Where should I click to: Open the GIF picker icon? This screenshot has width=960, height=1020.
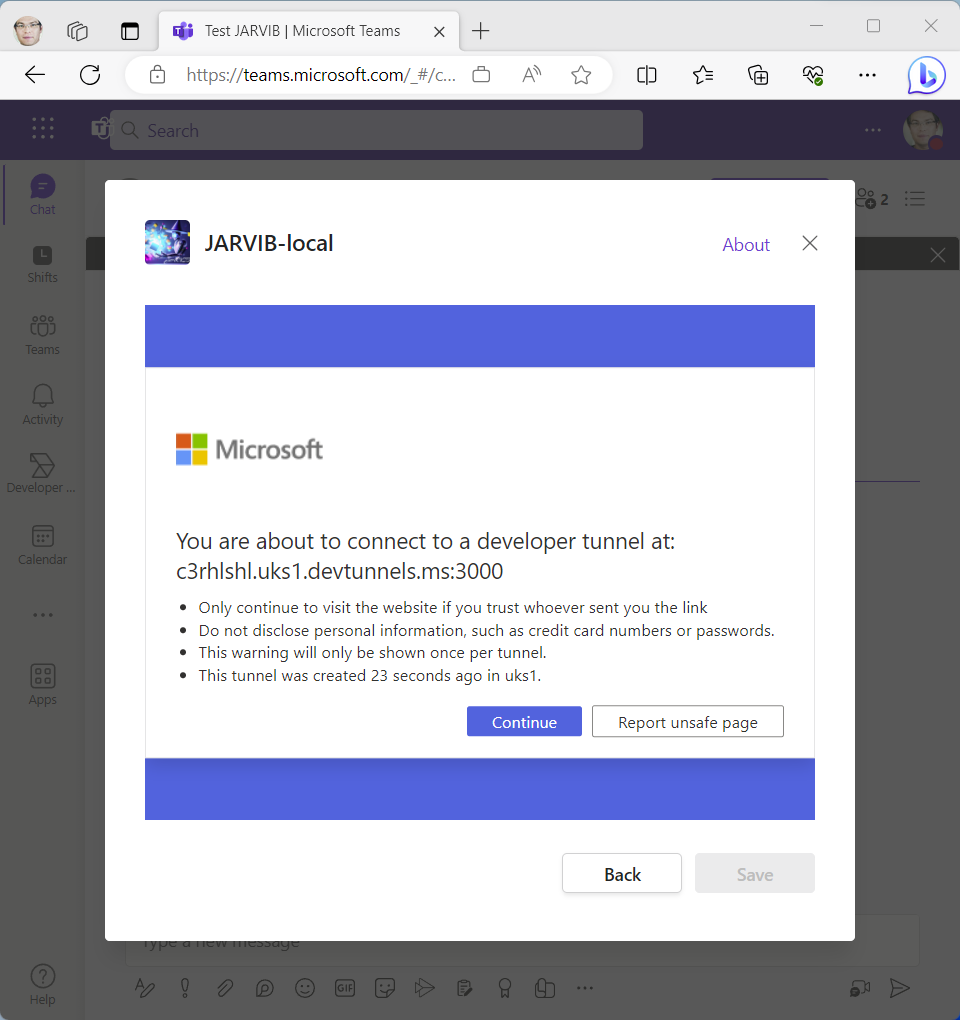[x=345, y=988]
